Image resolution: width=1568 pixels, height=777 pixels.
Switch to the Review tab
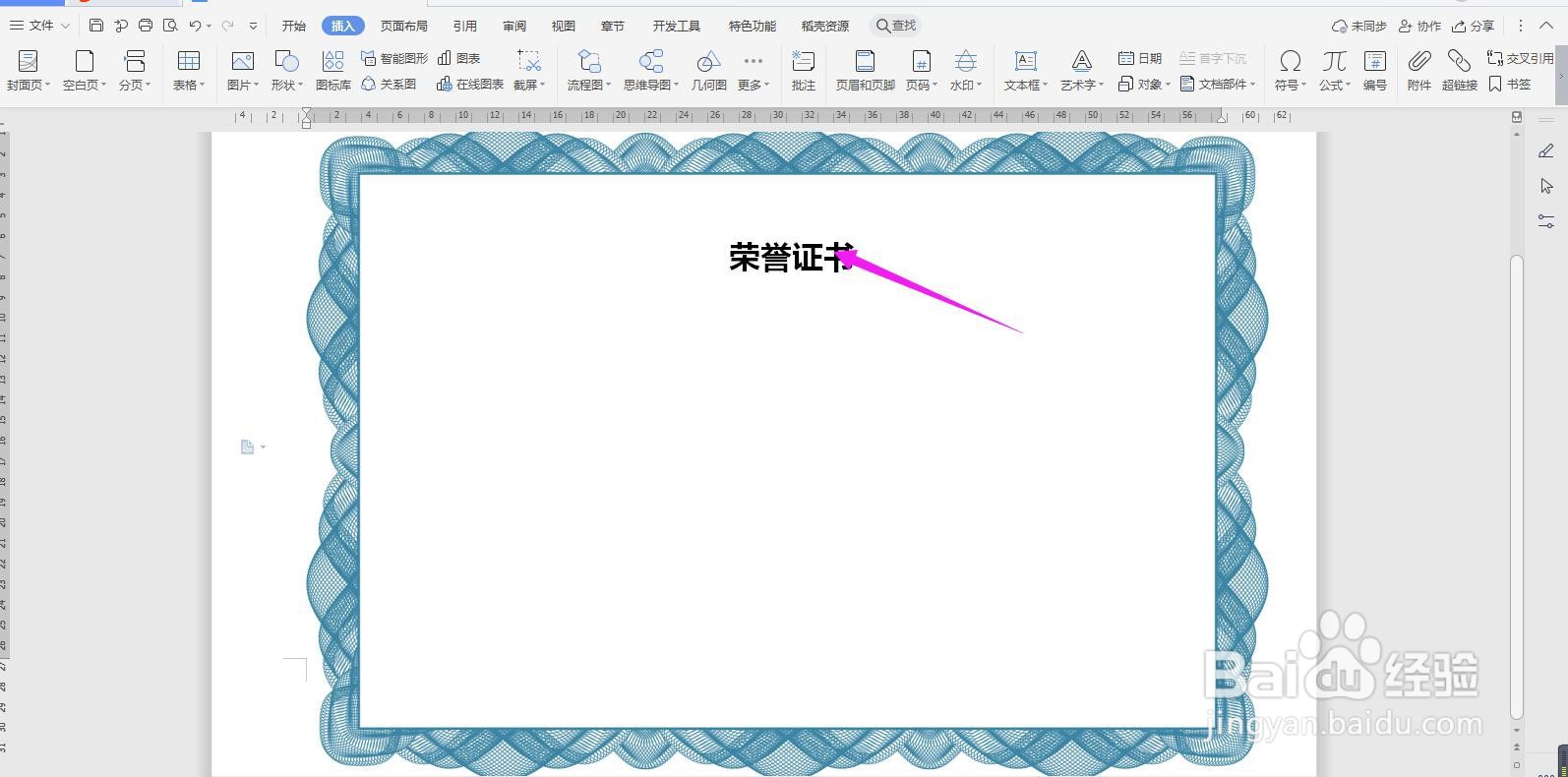[514, 26]
